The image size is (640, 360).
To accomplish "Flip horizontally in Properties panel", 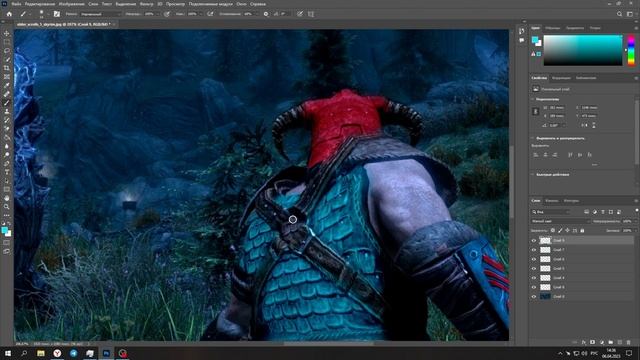I will [x=586, y=125].
